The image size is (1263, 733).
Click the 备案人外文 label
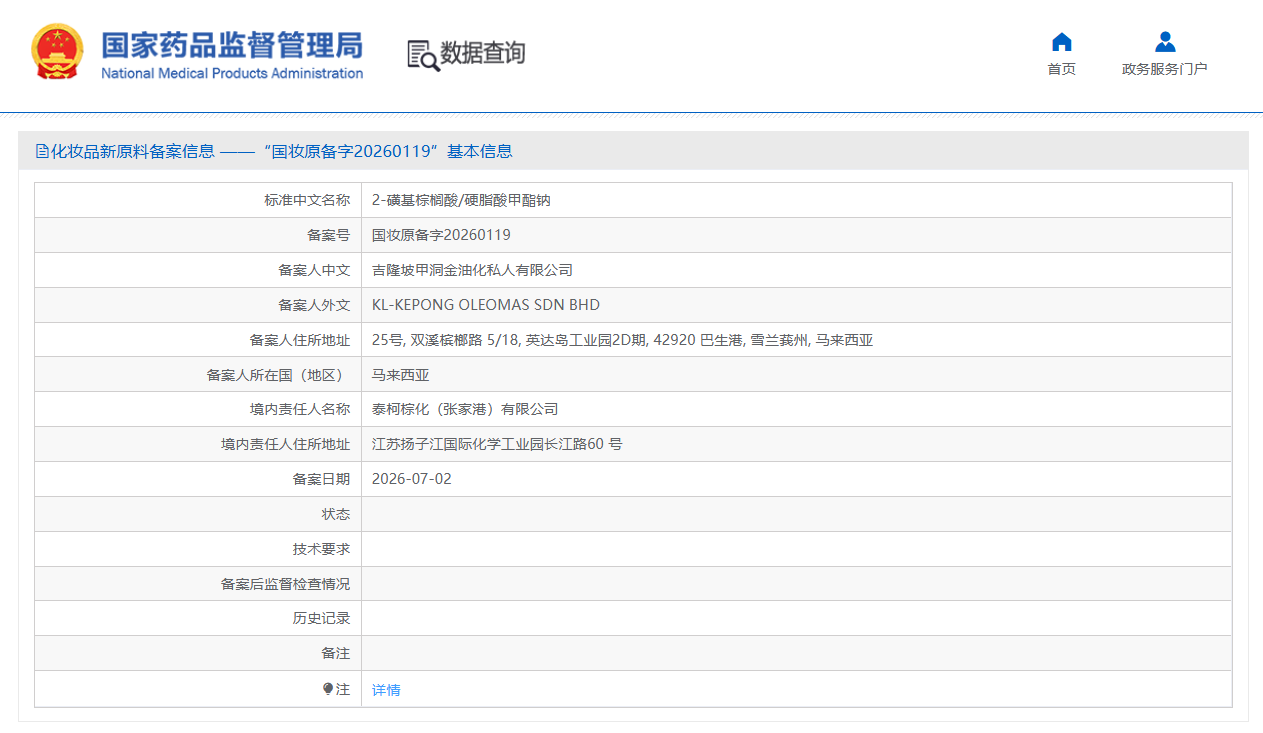click(314, 305)
